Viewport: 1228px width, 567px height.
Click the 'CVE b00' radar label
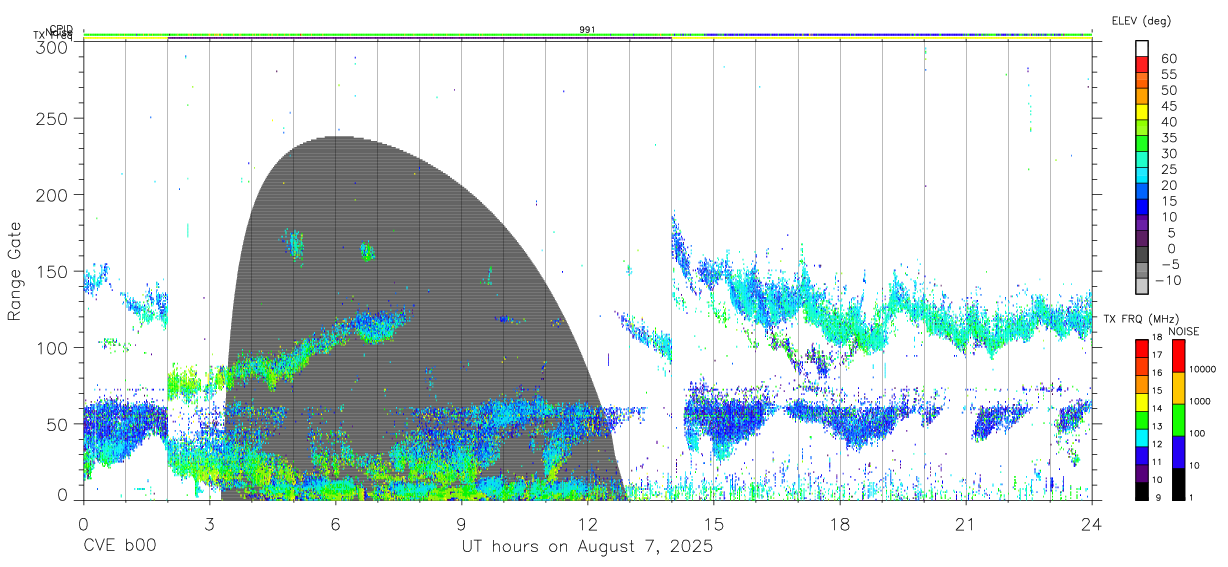[x=118, y=547]
